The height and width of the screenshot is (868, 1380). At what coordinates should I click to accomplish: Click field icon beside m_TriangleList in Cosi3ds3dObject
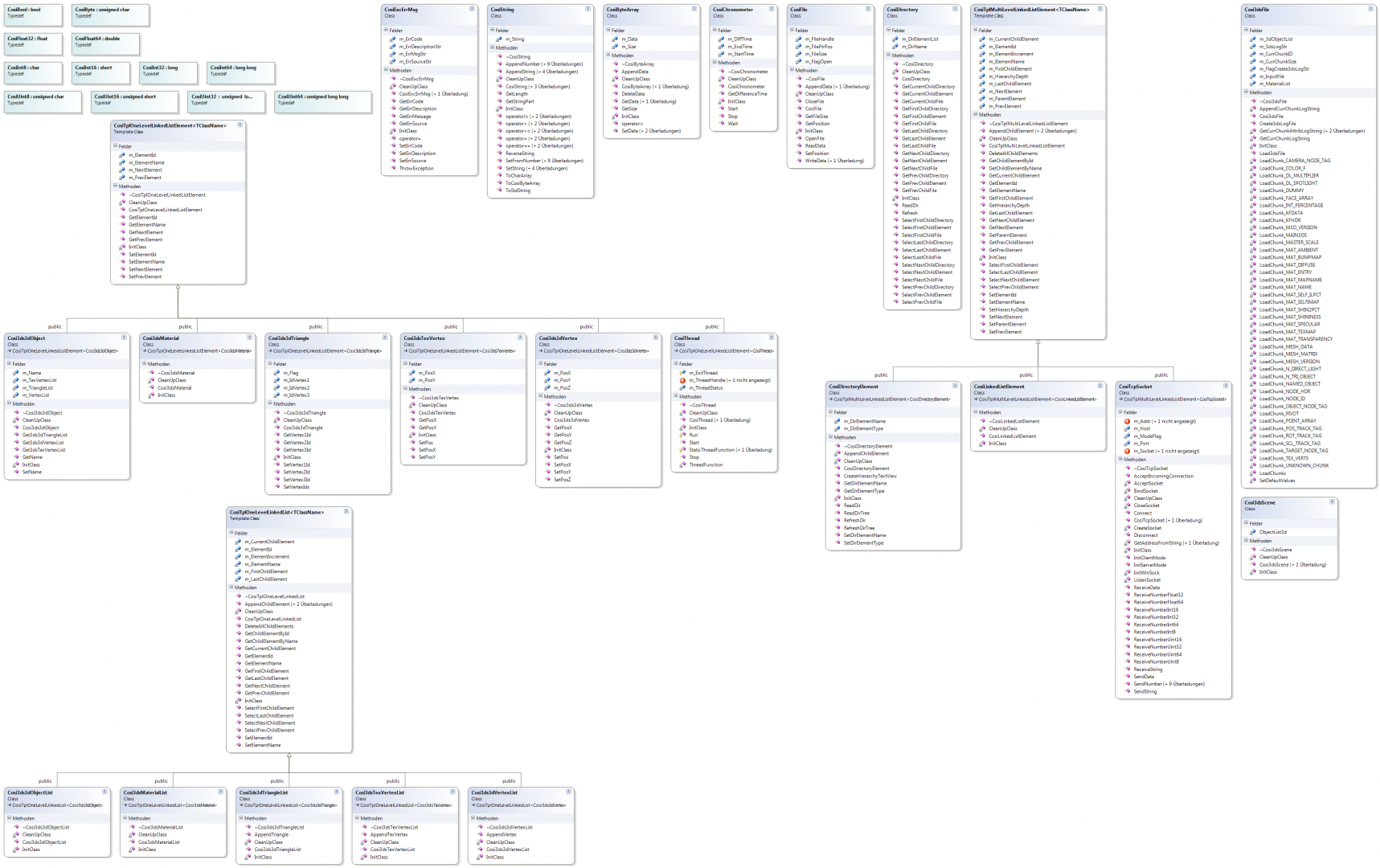tap(16, 388)
